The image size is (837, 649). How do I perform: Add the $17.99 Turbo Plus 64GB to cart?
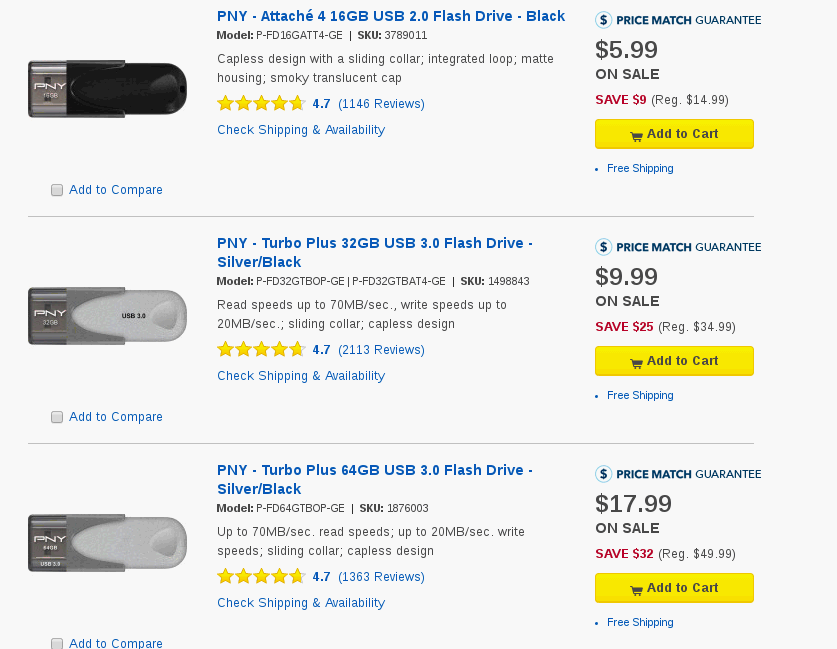point(674,588)
